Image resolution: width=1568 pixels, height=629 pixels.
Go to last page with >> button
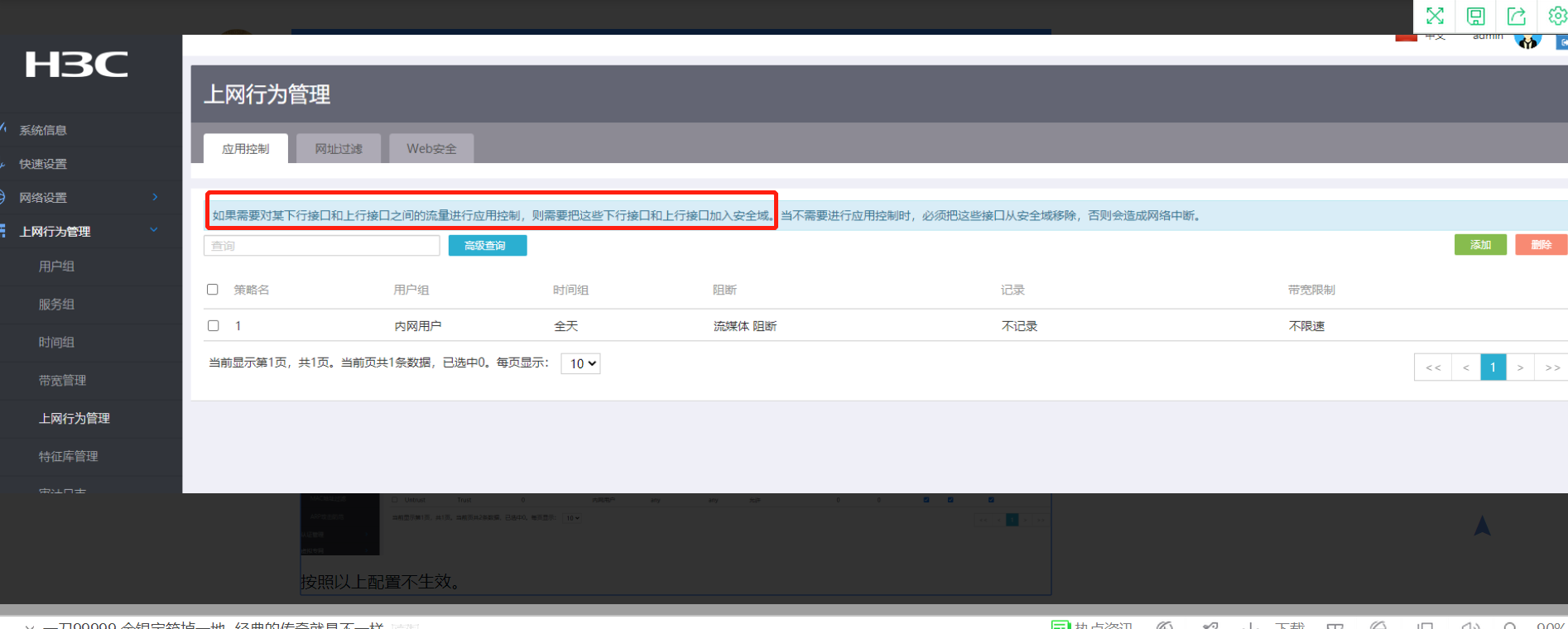(1552, 367)
